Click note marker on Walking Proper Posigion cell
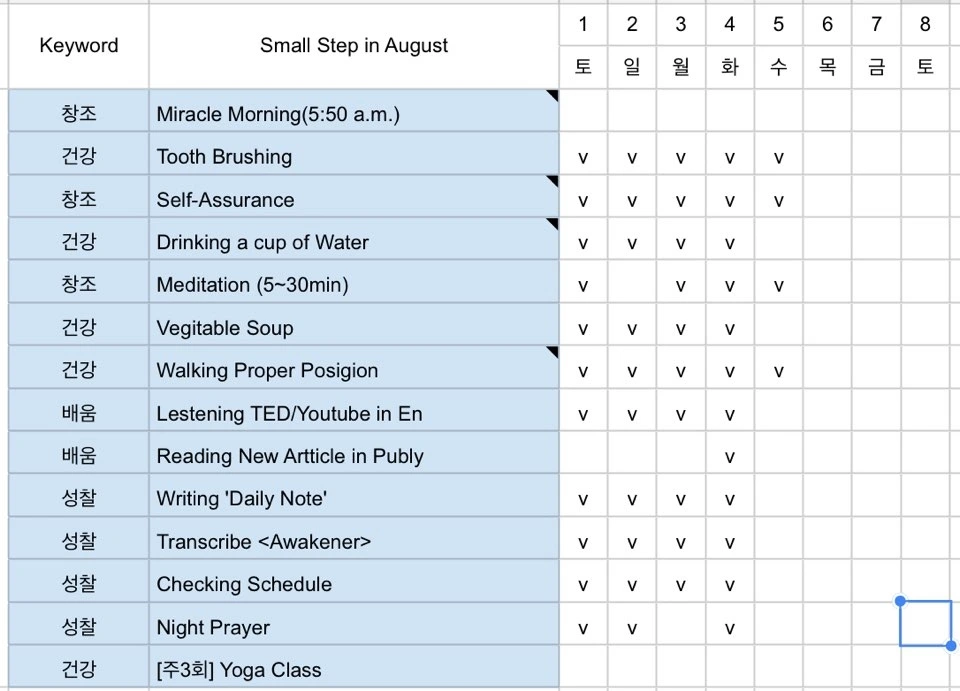This screenshot has width=960, height=691. [x=553, y=351]
